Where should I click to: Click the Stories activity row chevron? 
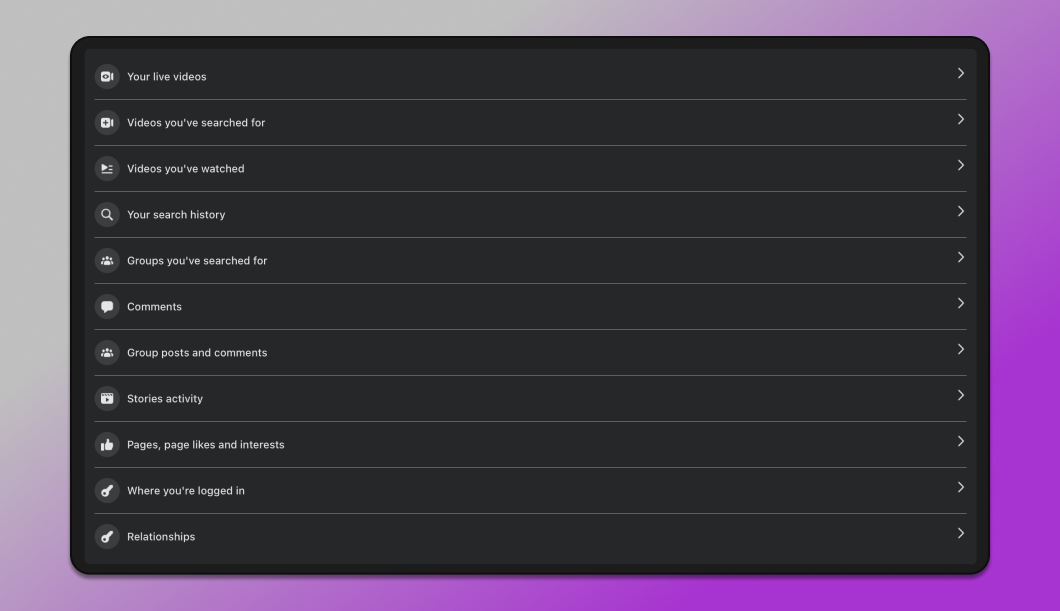[961, 395]
